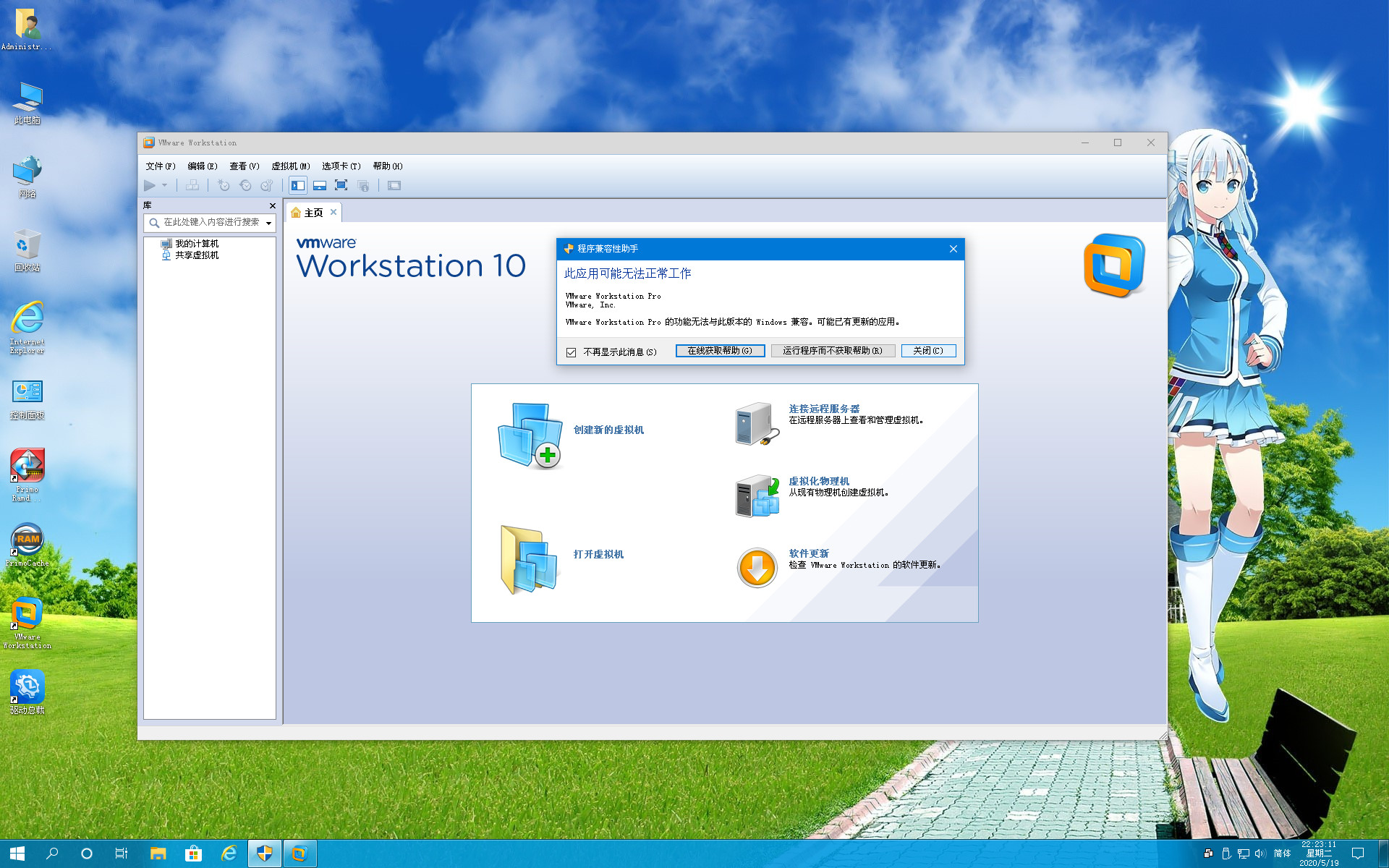Open File Explorer from the taskbar

[158, 854]
